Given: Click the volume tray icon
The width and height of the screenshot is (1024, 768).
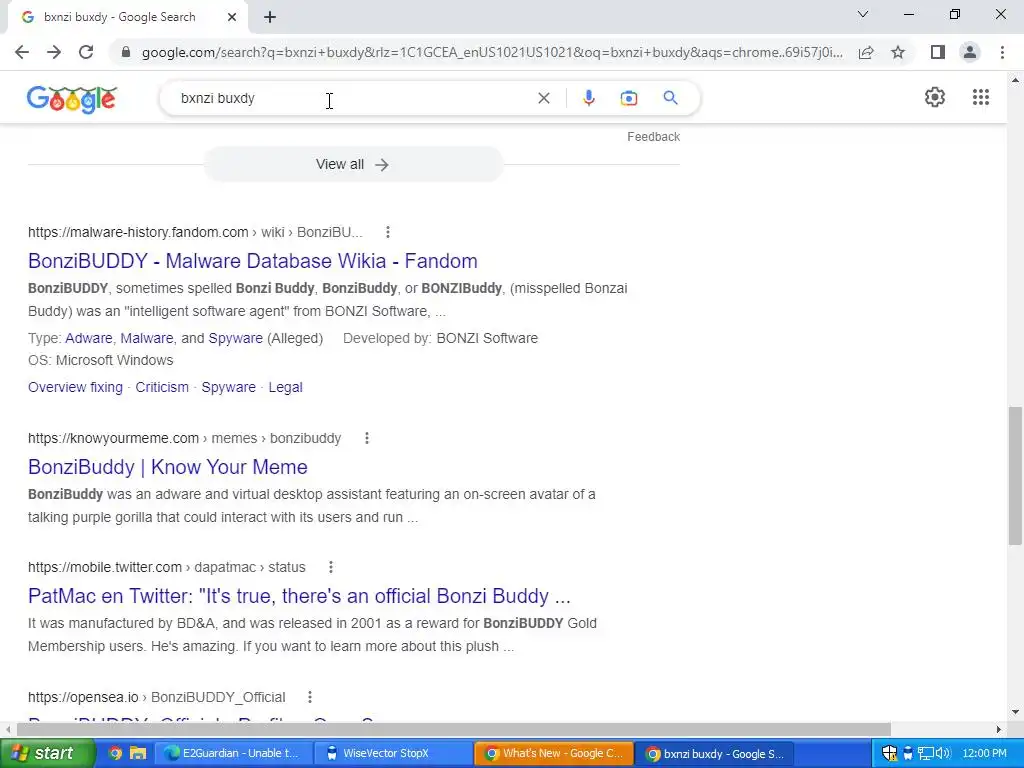Looking at the screenshot, I should point(942,753).
